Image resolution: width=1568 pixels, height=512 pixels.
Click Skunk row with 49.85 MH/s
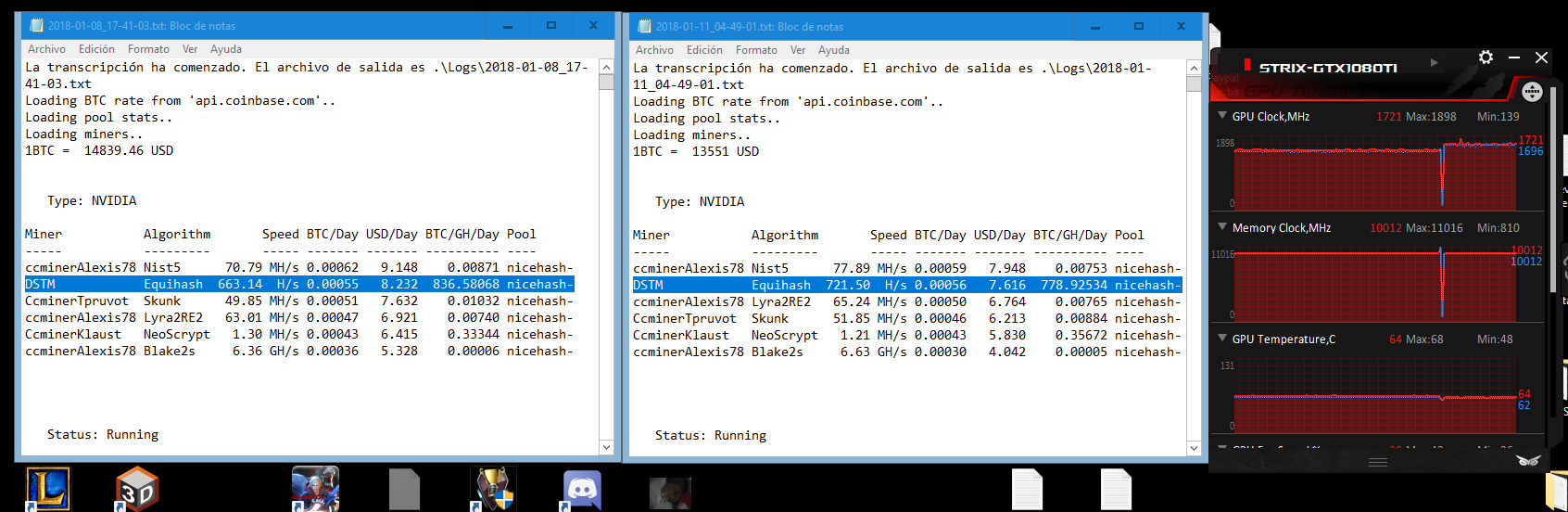(299, 301)
